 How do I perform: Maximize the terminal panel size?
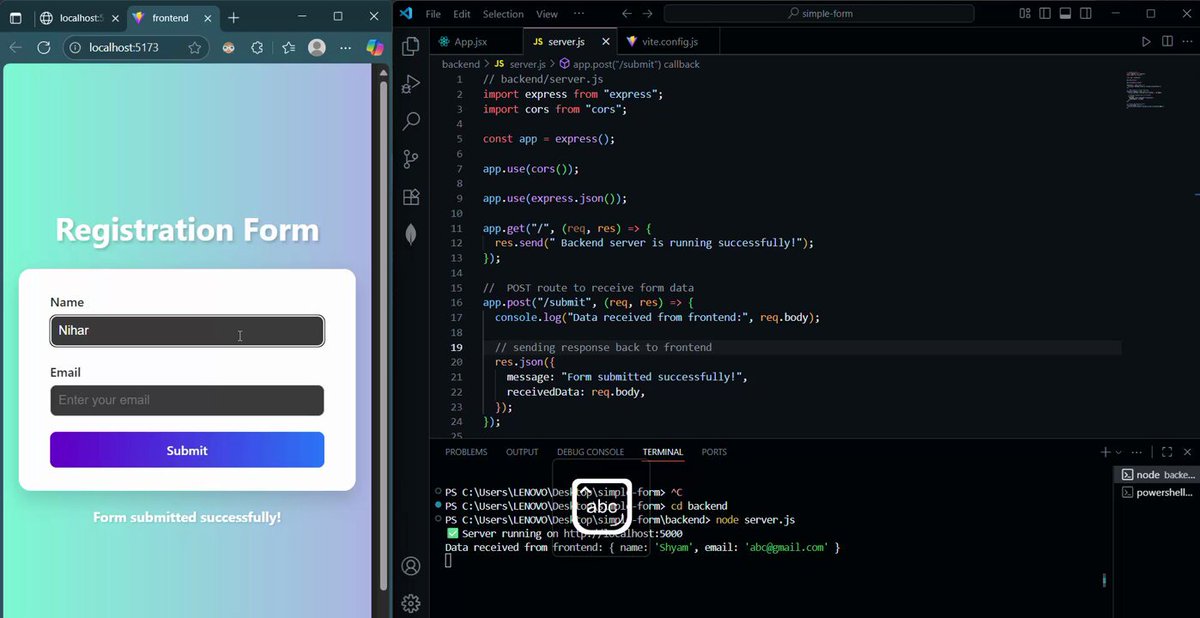tap(1167, 452)
